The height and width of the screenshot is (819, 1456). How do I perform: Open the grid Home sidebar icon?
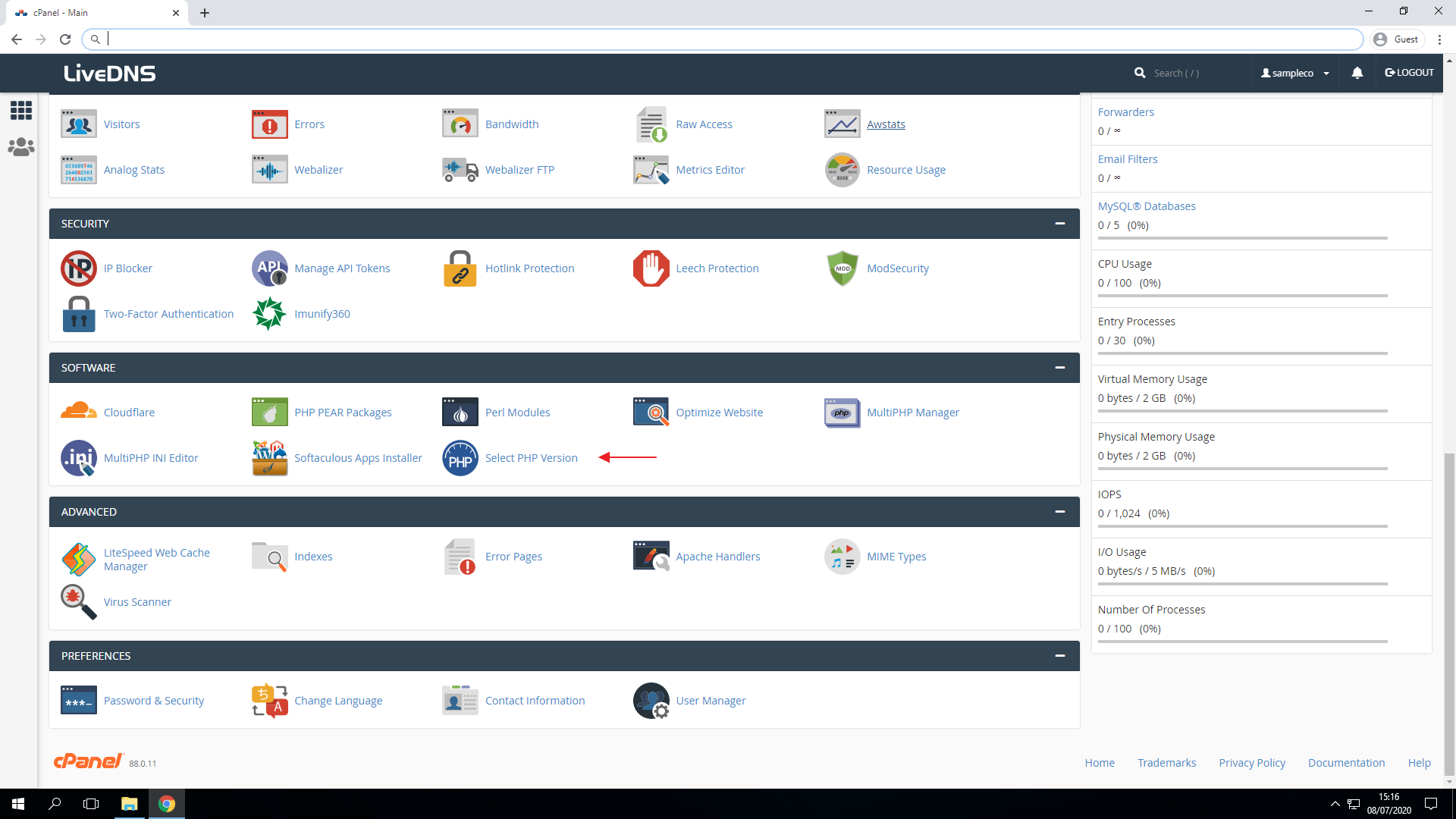coord(21,111)
